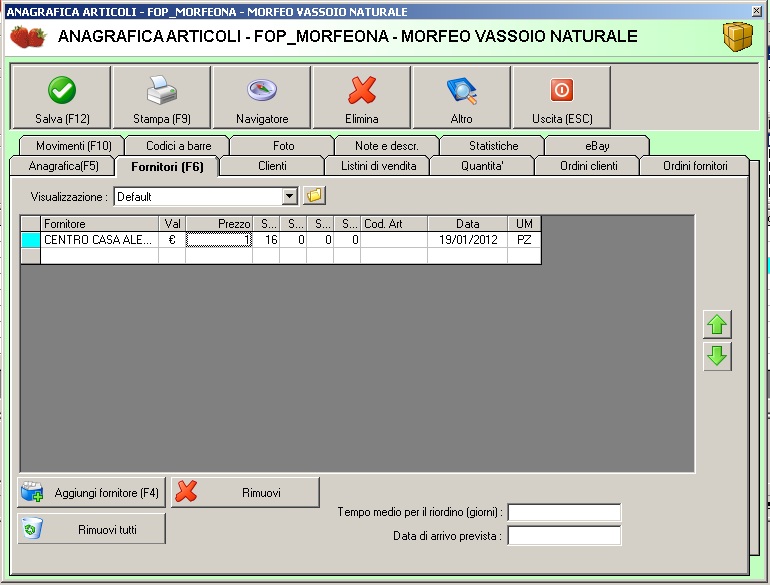Viewport: 770px width, 585px height.
Task: Click the yellow box icon in header
Action: pyautogui.click(x=738, y=36)
